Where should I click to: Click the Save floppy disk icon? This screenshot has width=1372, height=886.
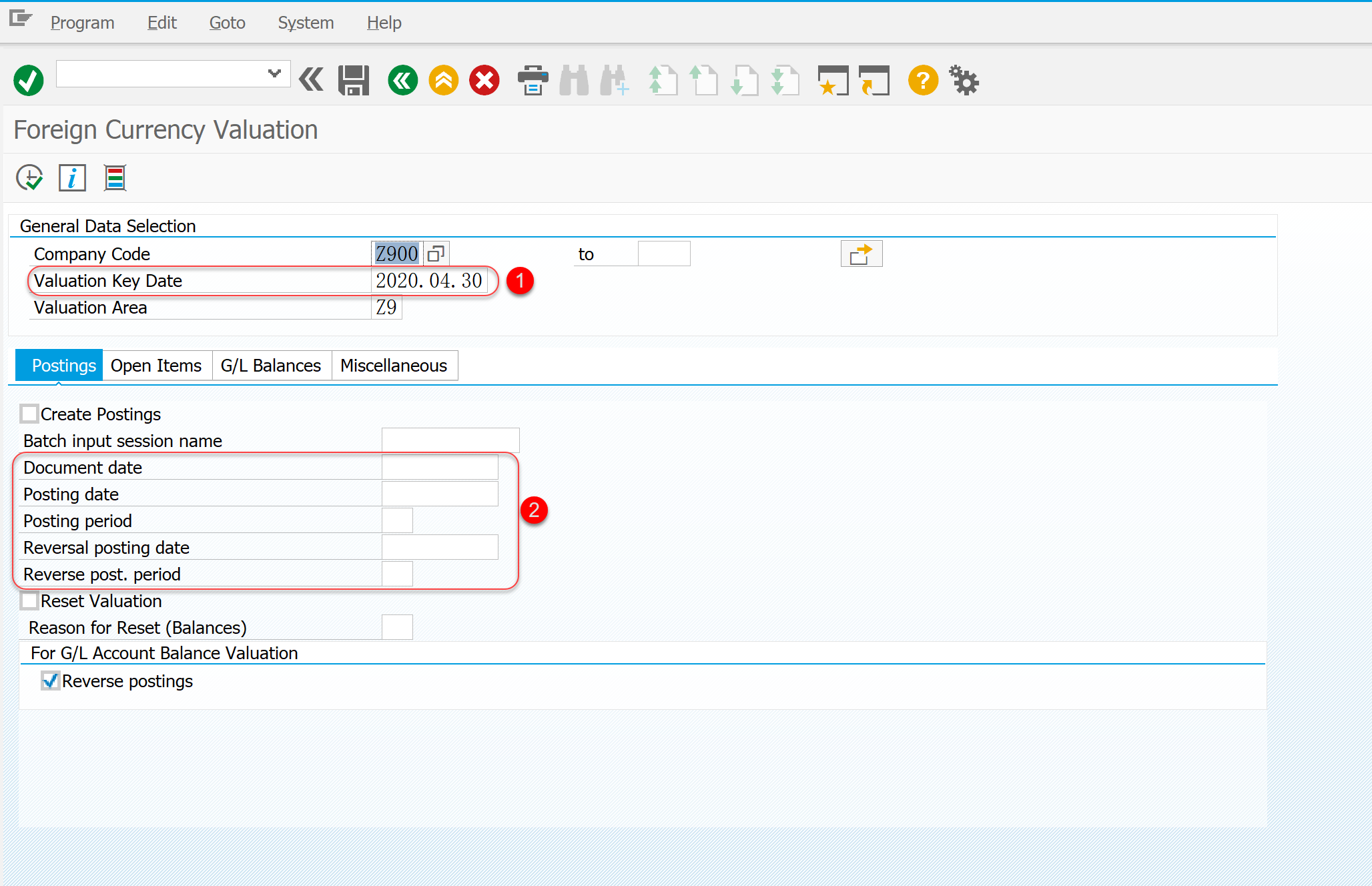pos(354,81)
